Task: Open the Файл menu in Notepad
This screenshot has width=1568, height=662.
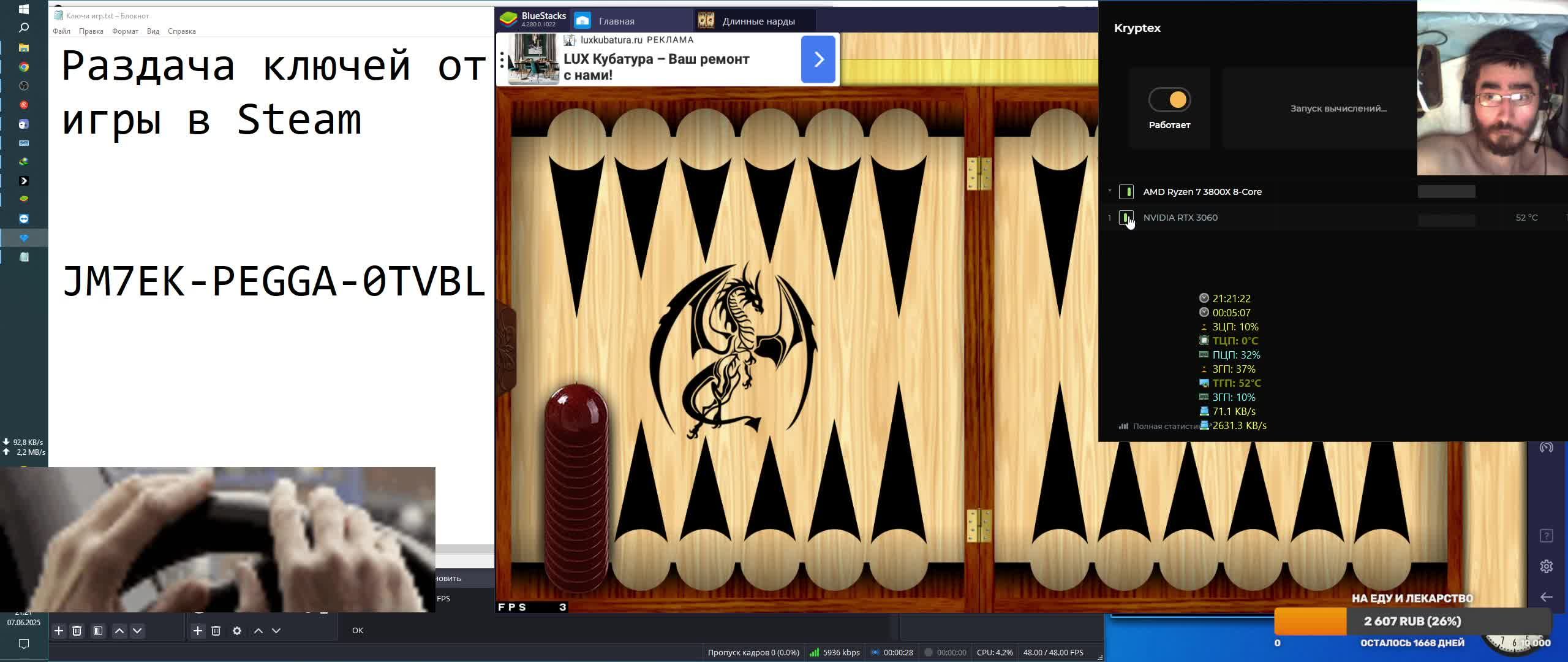Action: [61, 31]
